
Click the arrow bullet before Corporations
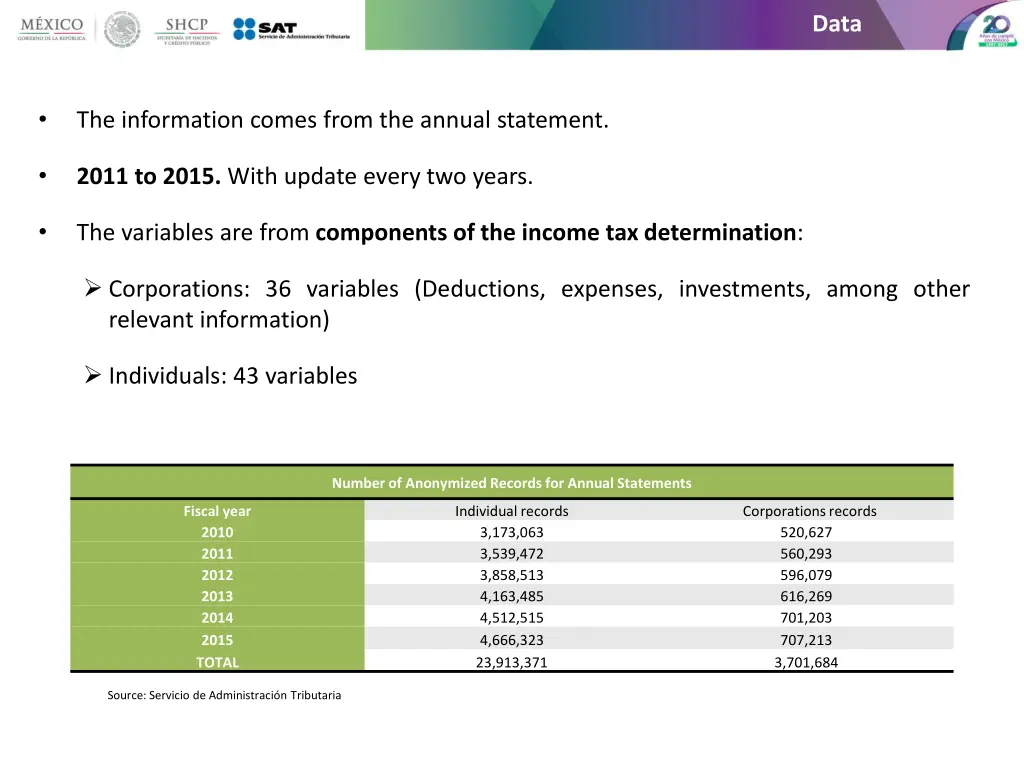tap(93, 287)
